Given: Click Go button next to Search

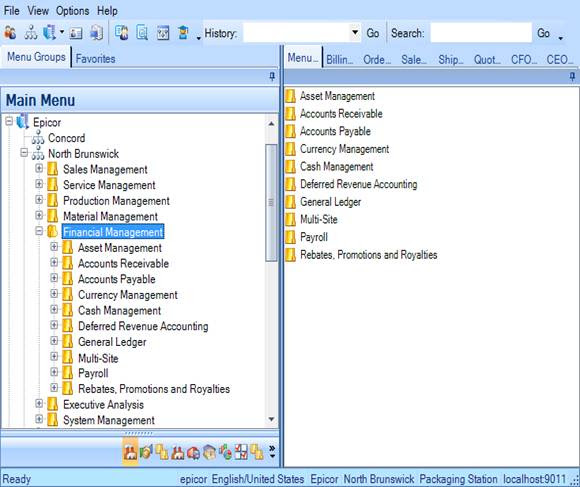Looking at the screenshot, I should pos(543,33).
